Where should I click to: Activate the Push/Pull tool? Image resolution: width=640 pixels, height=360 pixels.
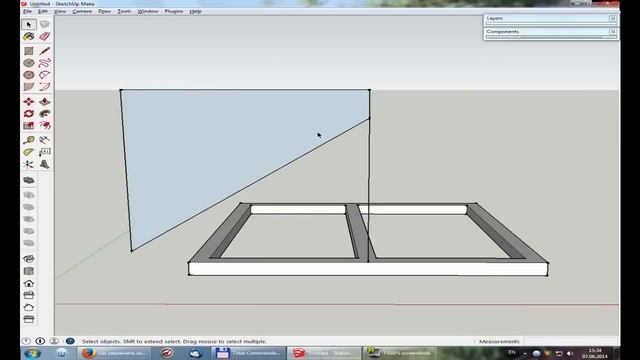coord(44,102)
